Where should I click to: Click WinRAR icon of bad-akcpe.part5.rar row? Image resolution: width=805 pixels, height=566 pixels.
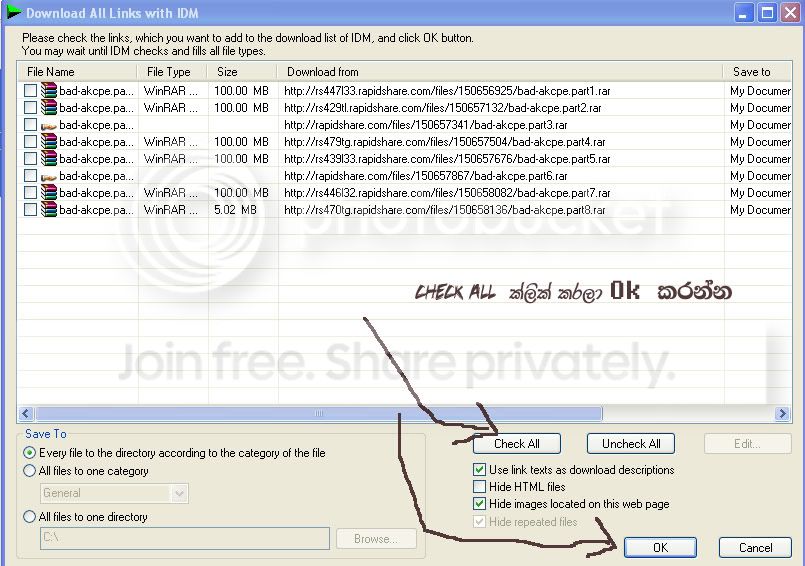[49, 158]
